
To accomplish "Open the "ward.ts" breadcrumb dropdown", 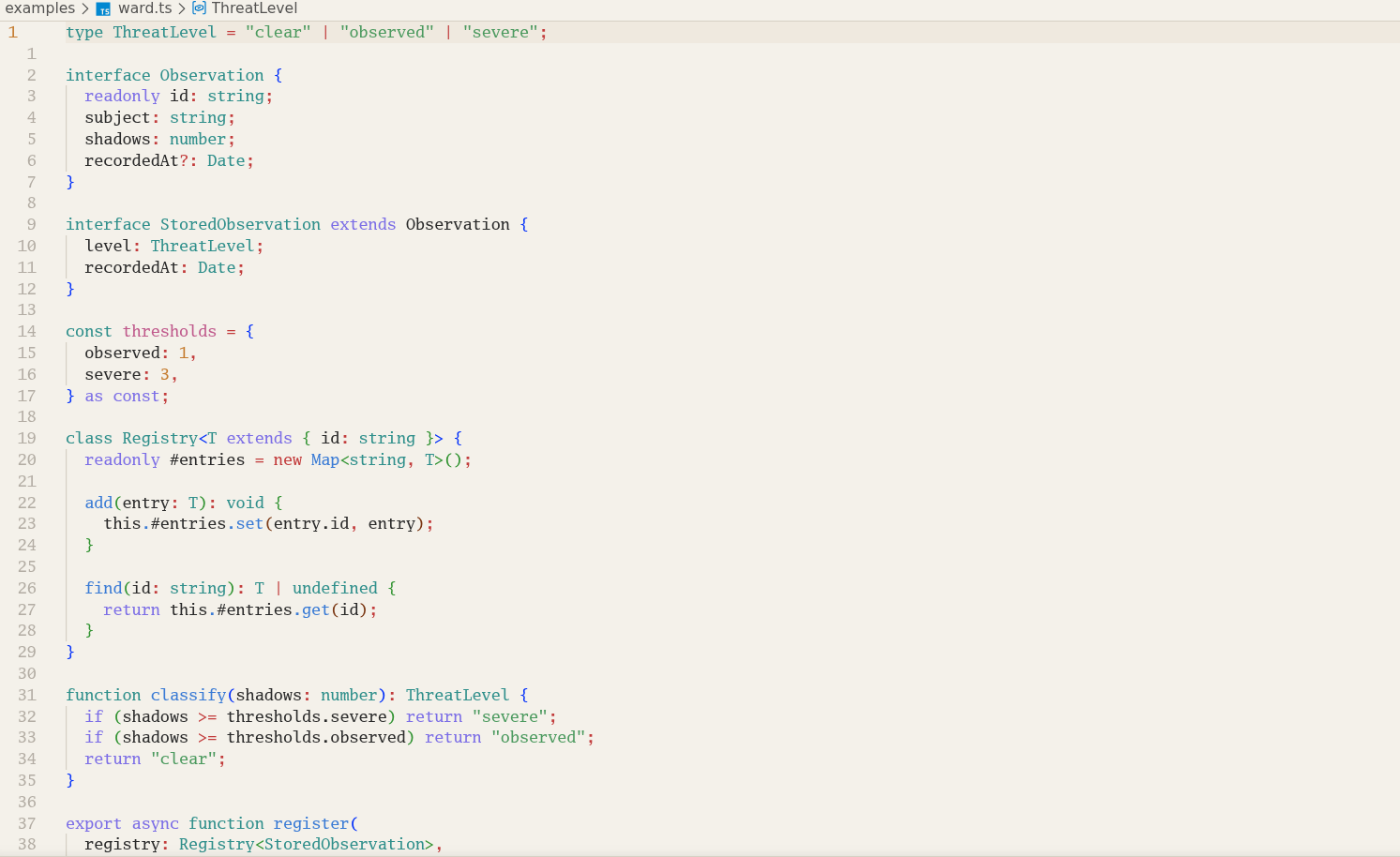I will coord(144,8).
